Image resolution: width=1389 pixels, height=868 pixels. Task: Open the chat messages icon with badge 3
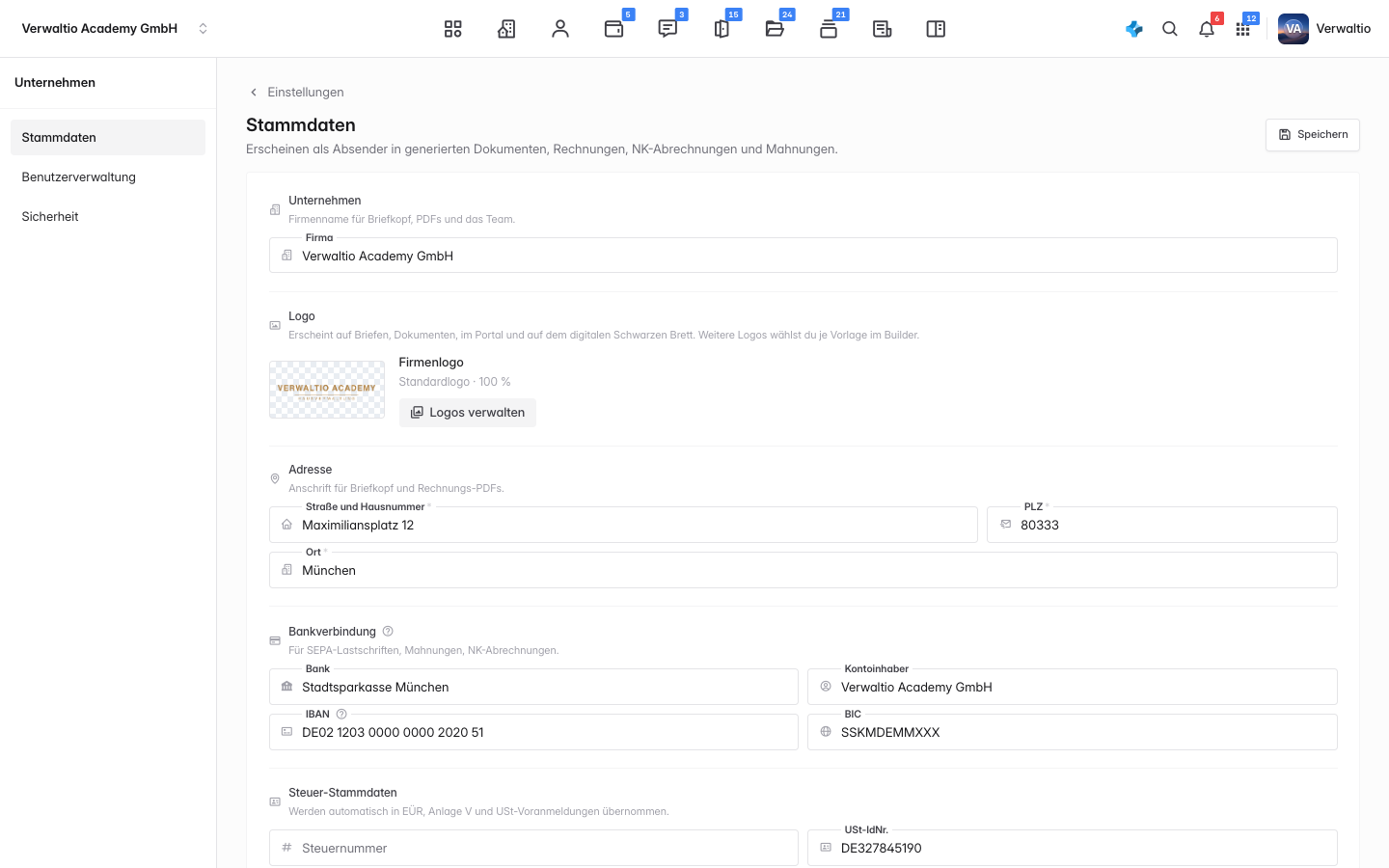click(x=667, y=29)
